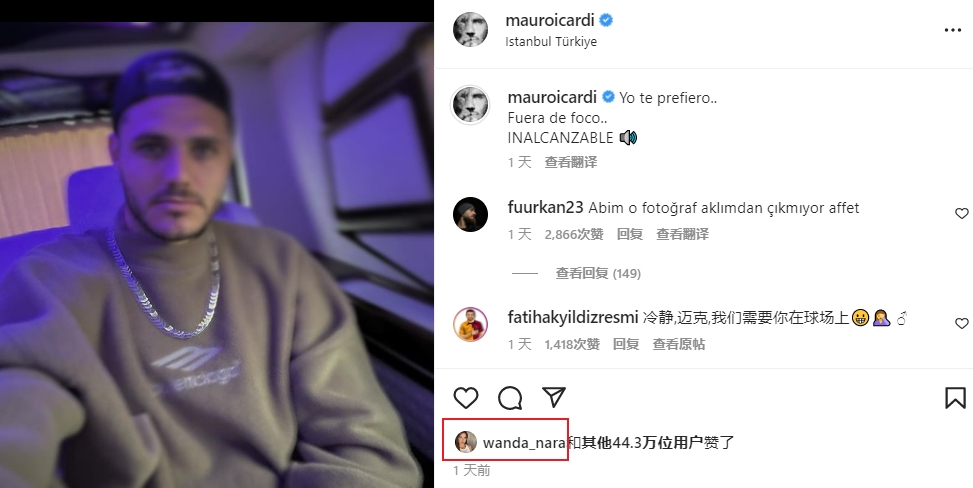Open Istanbul Türkiye location link
The image size is (973, 488).
click(x=551, y=42)
